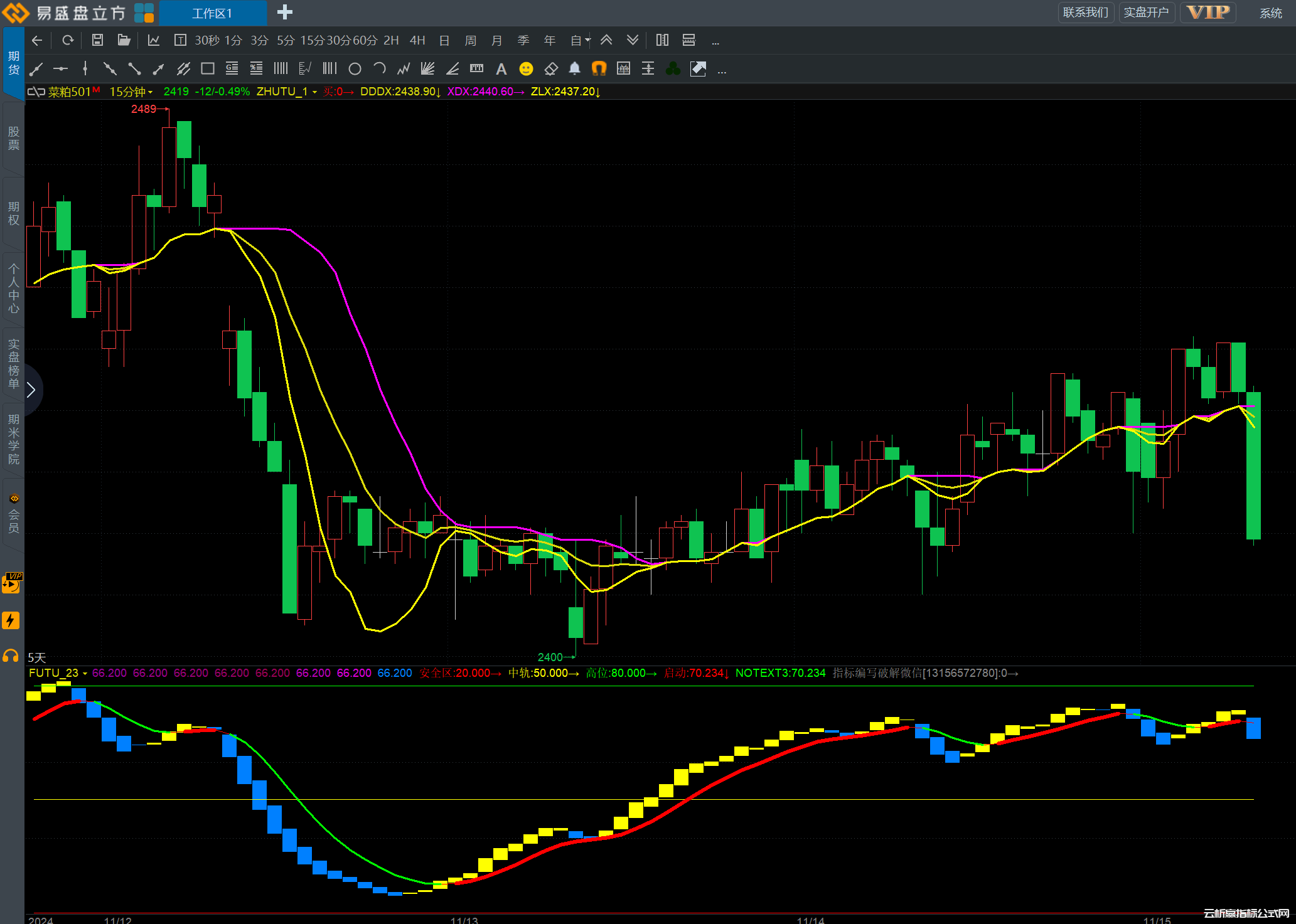Select the ruler measurement tool
This screenshot has width=1296, height=924.
pyautogui.click(x=477, y=69)
